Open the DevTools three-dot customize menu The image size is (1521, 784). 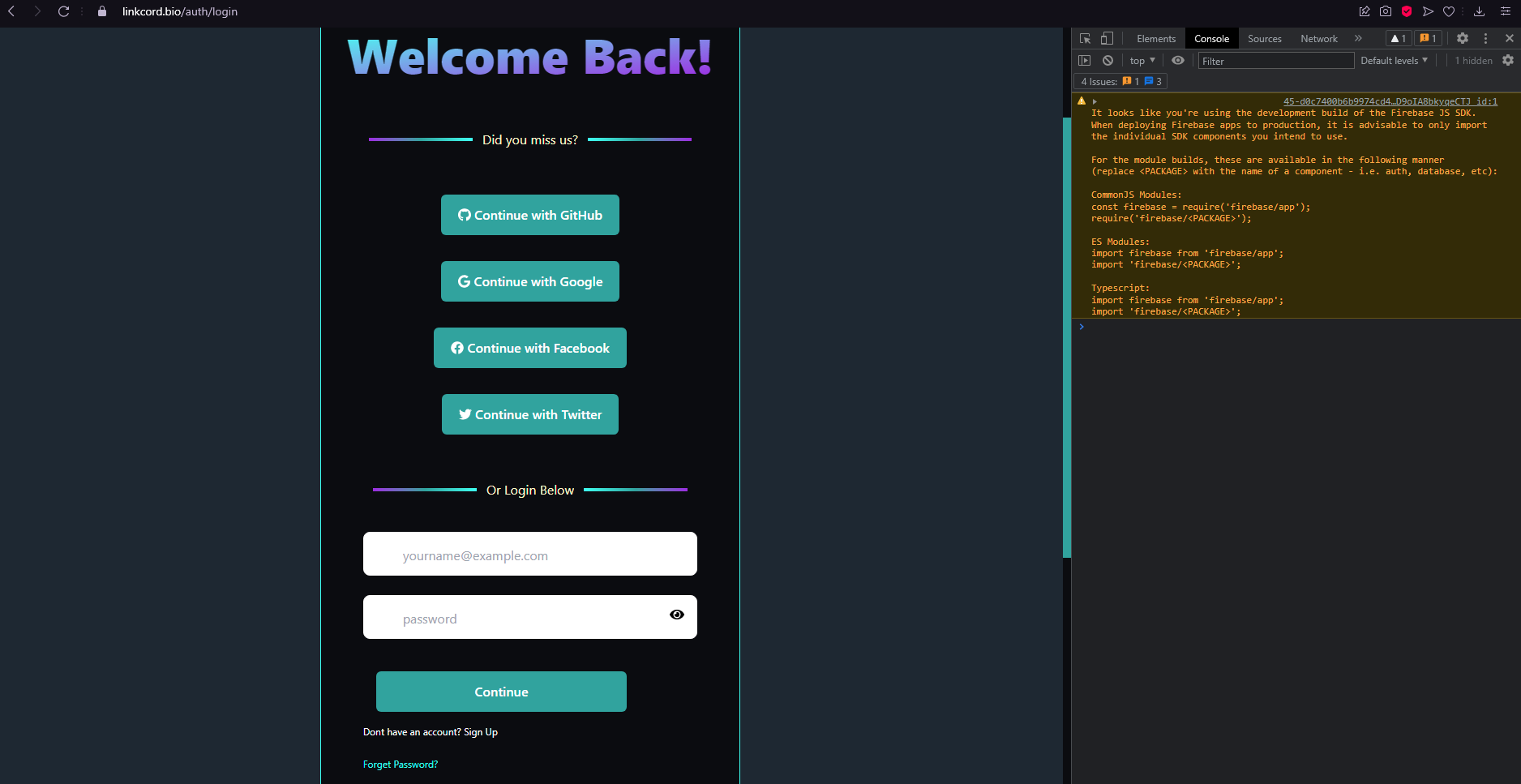pyautogui.click(x=1485, y=38)
